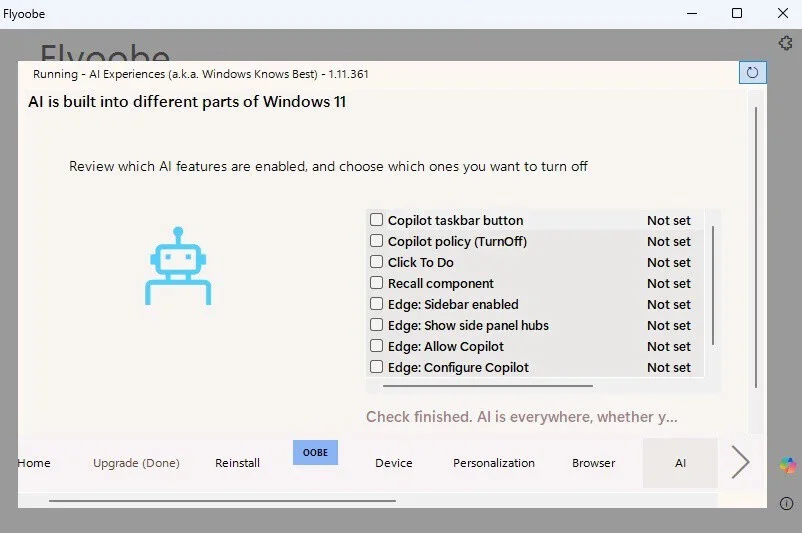Toggle the Edge: Configure Copilot checkbox

[376, 367]
